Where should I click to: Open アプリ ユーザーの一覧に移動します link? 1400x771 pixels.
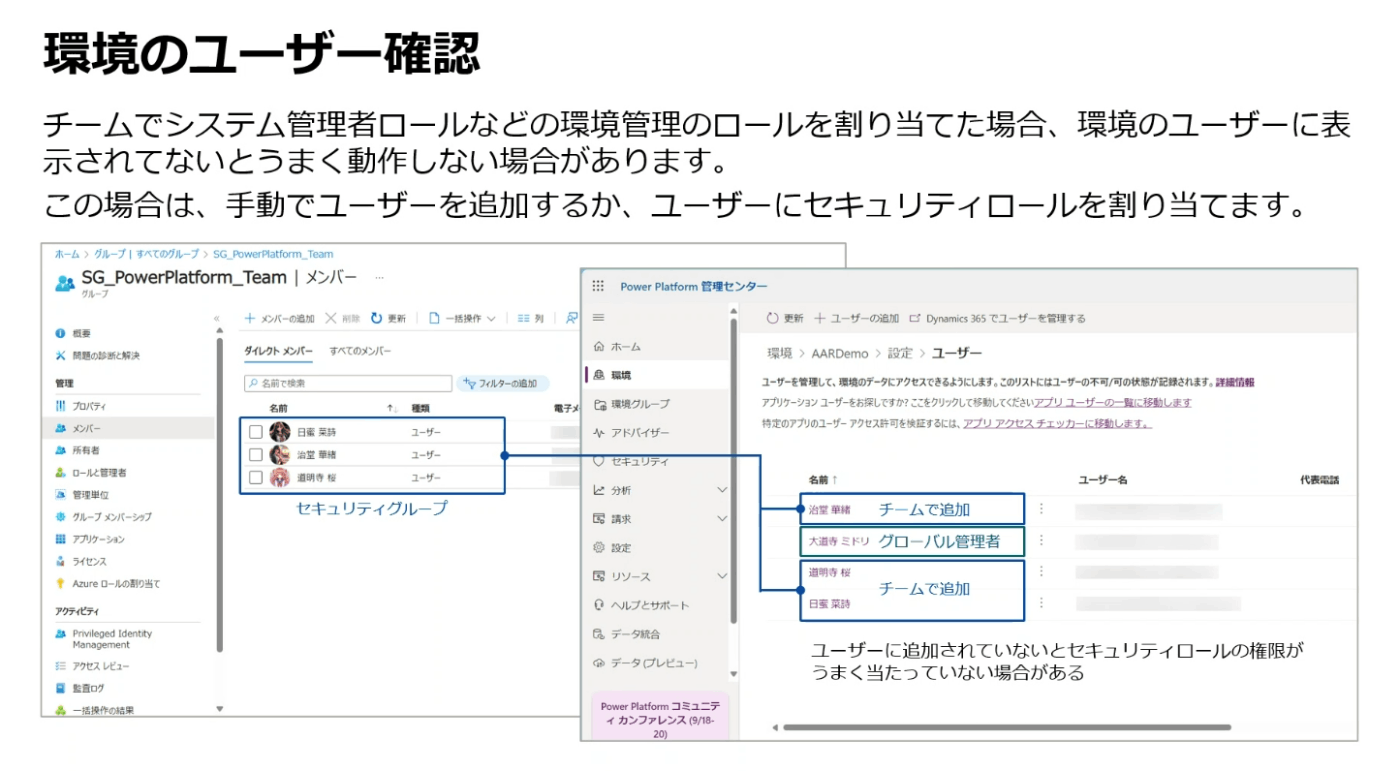(1113, 402)
